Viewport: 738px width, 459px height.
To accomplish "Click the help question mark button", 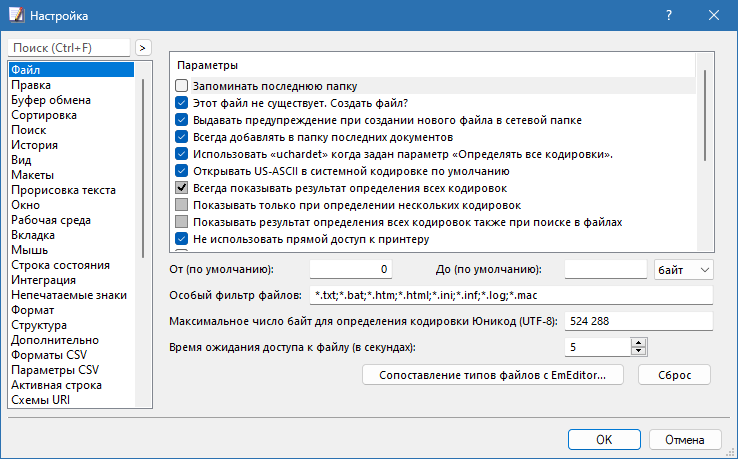I will click(669, 16).
